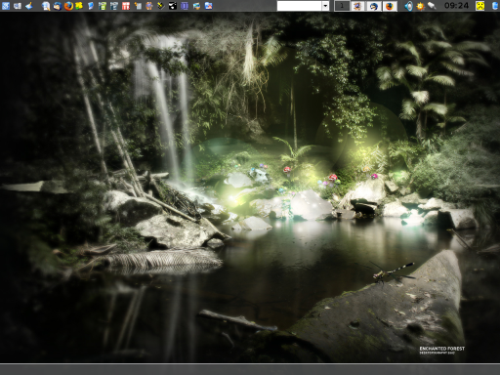Image resolution: width=500 pixels, height=375 pixels.
Task: Open the yellow puzzle piece icon
Action: [x=79, y=6]
